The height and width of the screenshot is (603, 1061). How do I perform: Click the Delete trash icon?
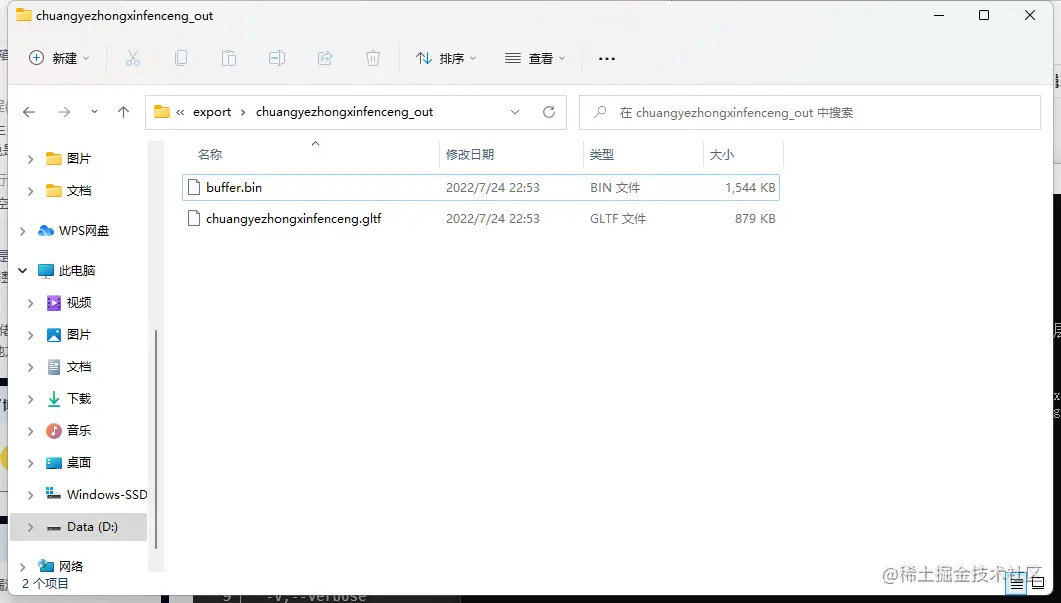(x=373, y=58)
